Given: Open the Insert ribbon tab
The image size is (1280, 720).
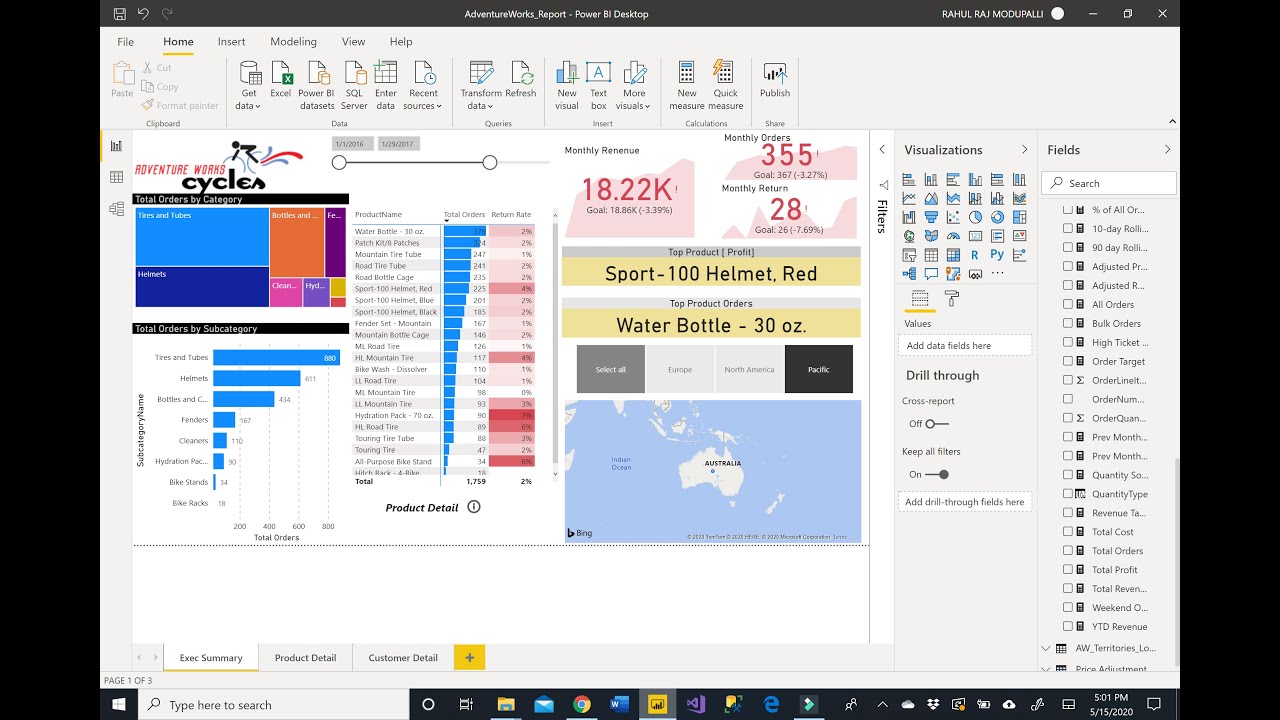Looking at the screenshot, I should [x=231, y=42].
